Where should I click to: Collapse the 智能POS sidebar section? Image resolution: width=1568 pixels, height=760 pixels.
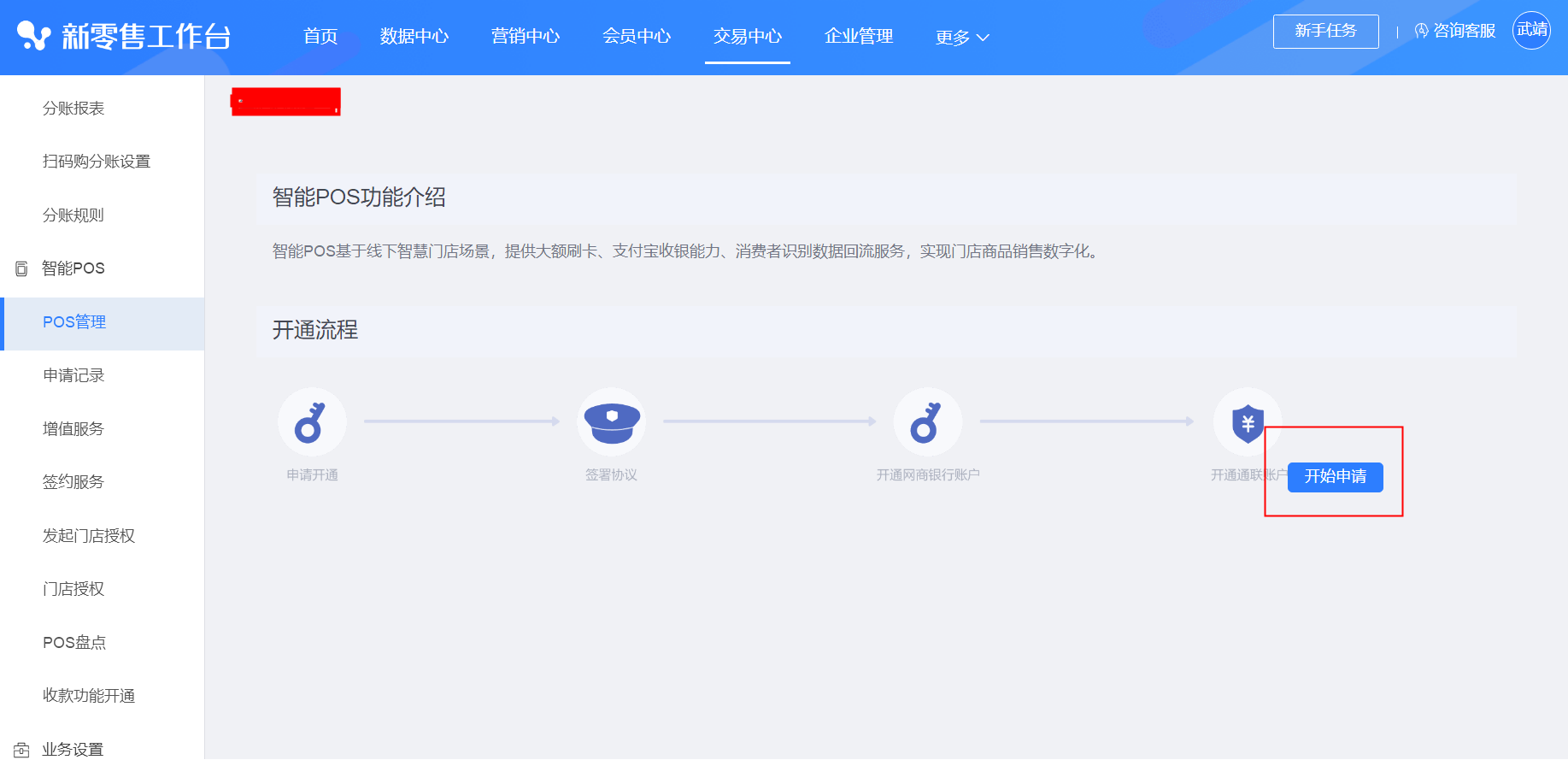point(73,268)
